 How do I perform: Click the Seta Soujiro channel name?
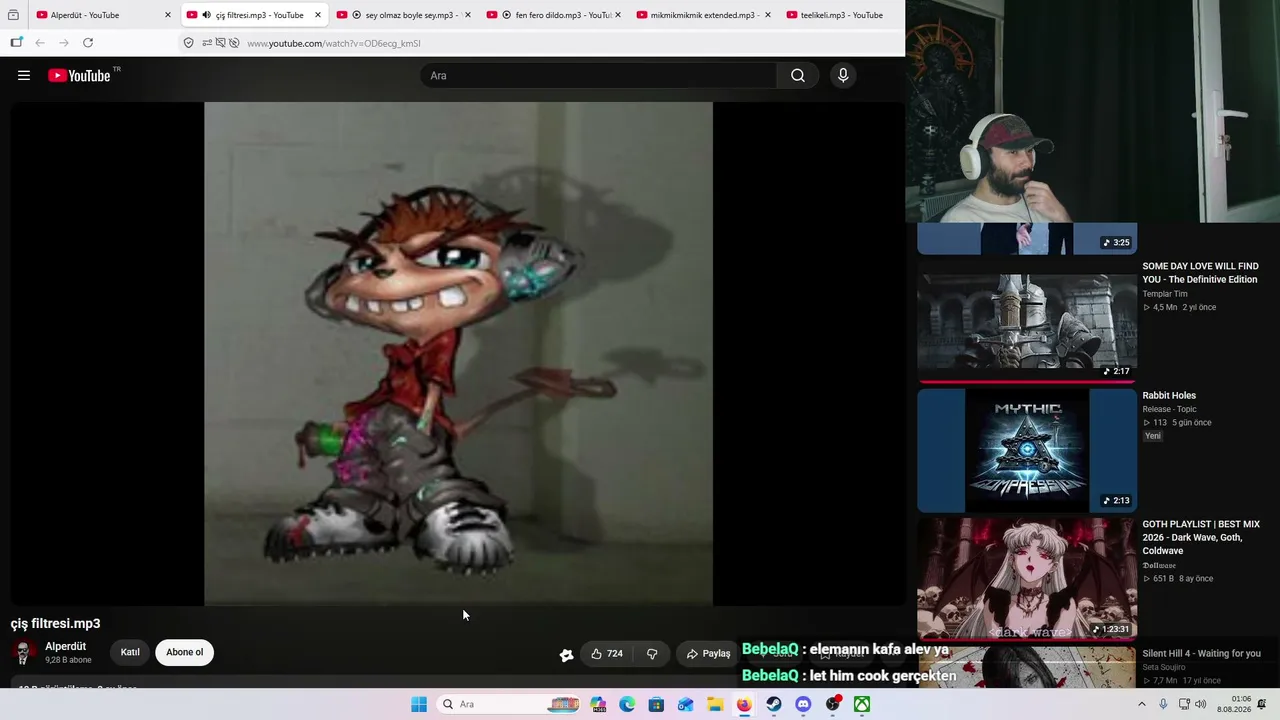(1164, 667)
